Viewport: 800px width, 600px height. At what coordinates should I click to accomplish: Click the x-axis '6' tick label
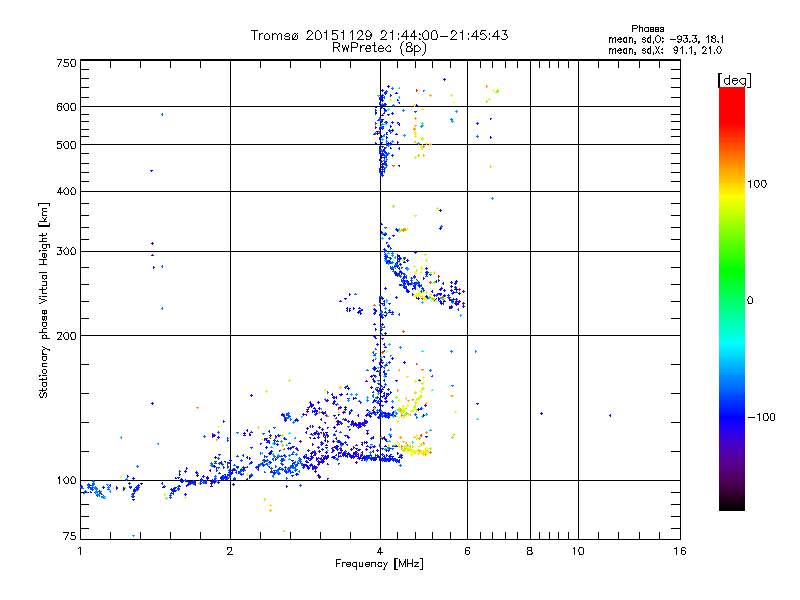coord(467,551)
